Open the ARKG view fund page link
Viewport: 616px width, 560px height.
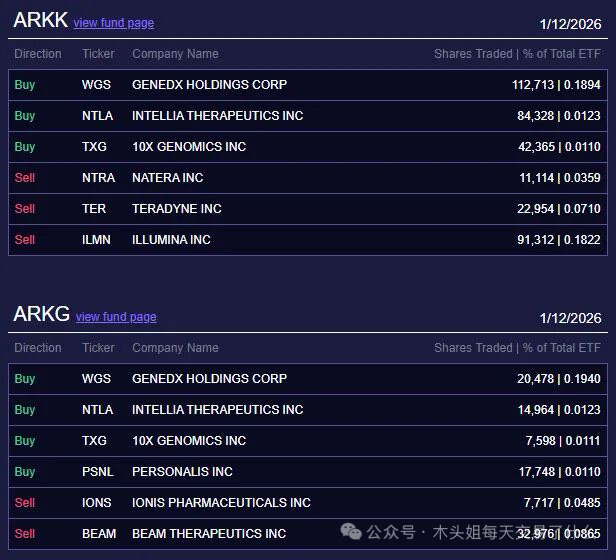click(x=116, y=317)
